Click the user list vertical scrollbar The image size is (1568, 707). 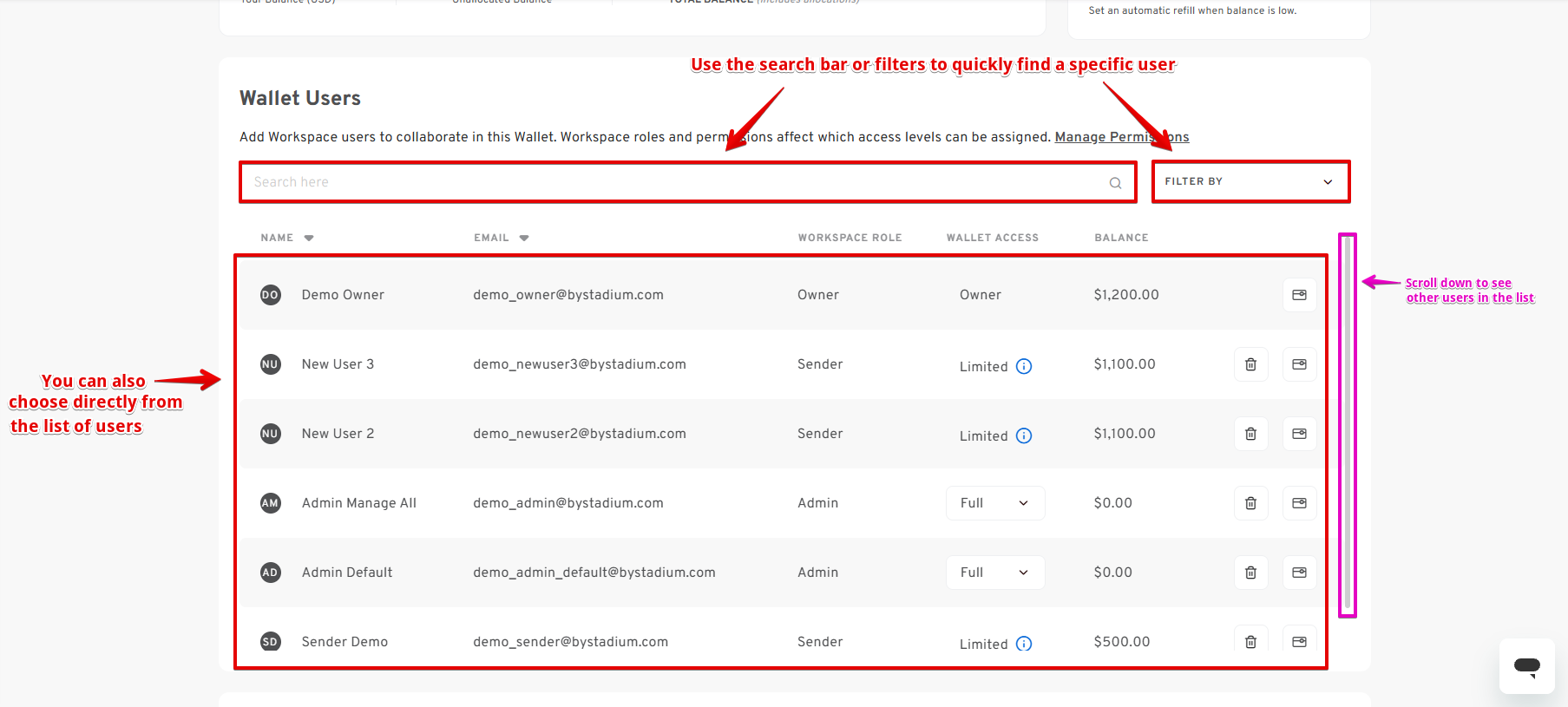point(1347,423)
